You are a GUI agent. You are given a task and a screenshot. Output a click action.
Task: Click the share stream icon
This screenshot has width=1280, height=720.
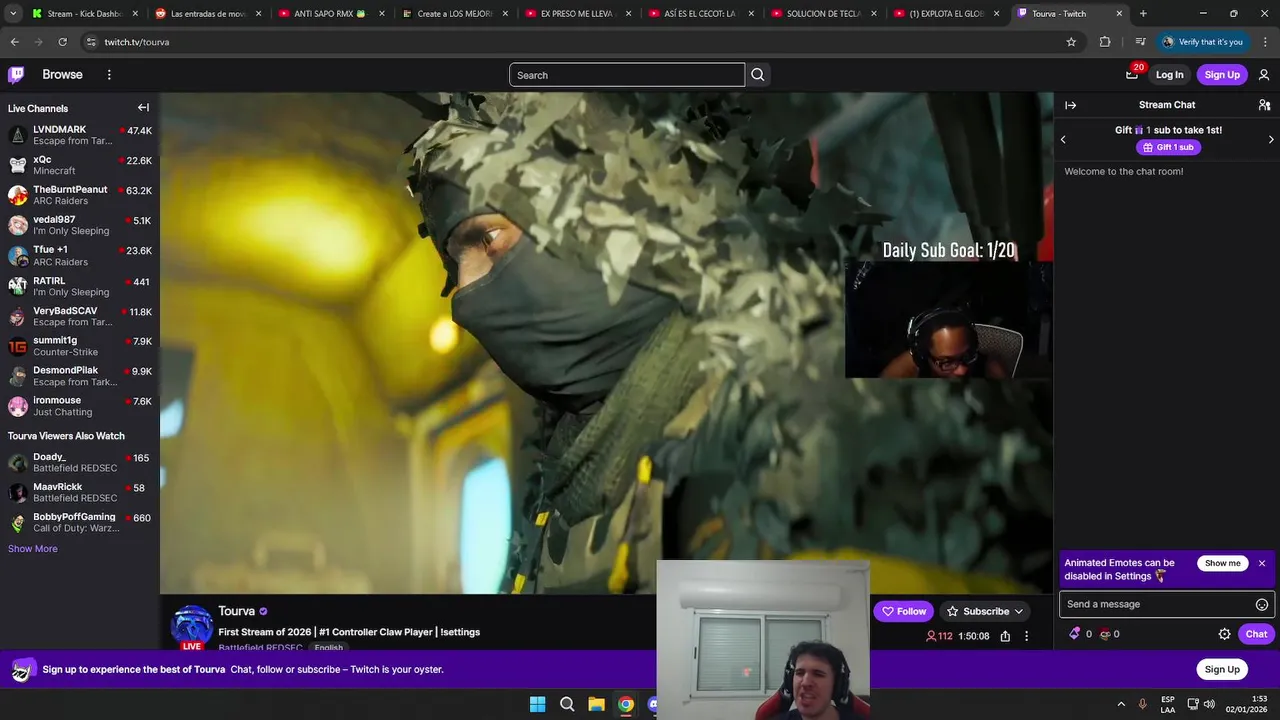tap(1005, 636)
